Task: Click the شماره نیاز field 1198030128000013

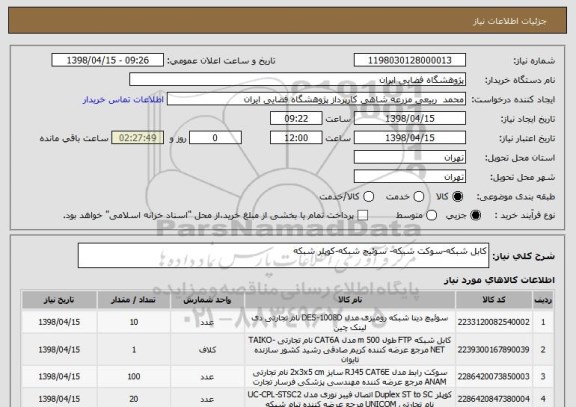Action: pyautogui.click(x=410, y=60)
